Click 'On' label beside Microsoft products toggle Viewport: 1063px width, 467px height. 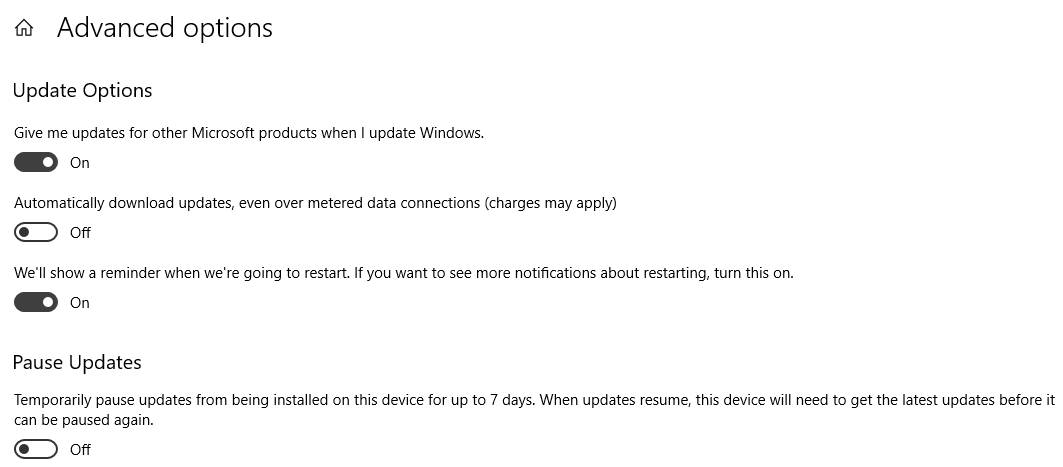pyautogui.click(x=79, y=163)
